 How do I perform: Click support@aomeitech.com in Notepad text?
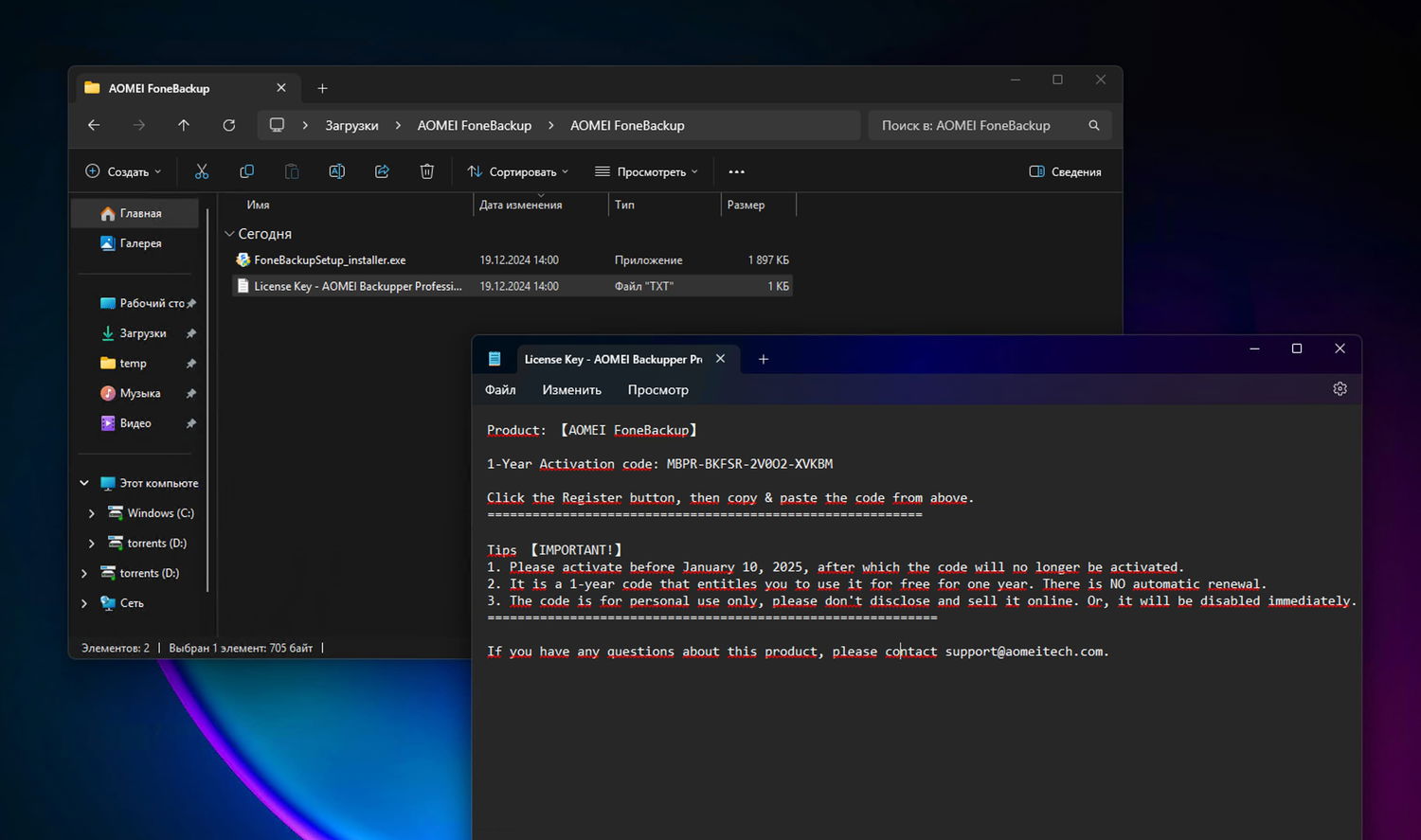[x=1024, y=652]
